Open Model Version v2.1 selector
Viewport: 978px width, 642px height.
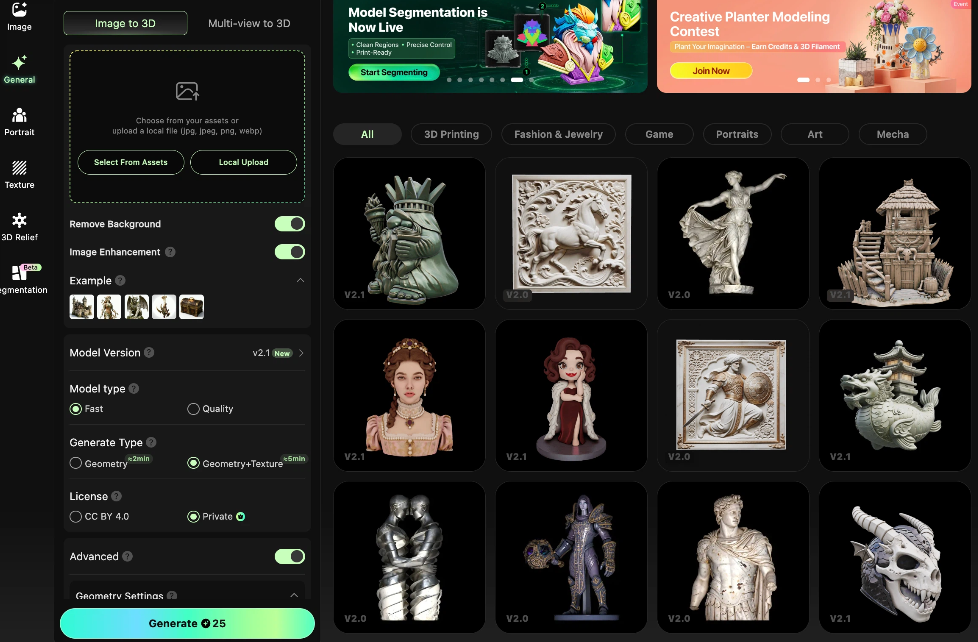click(278, 353)
